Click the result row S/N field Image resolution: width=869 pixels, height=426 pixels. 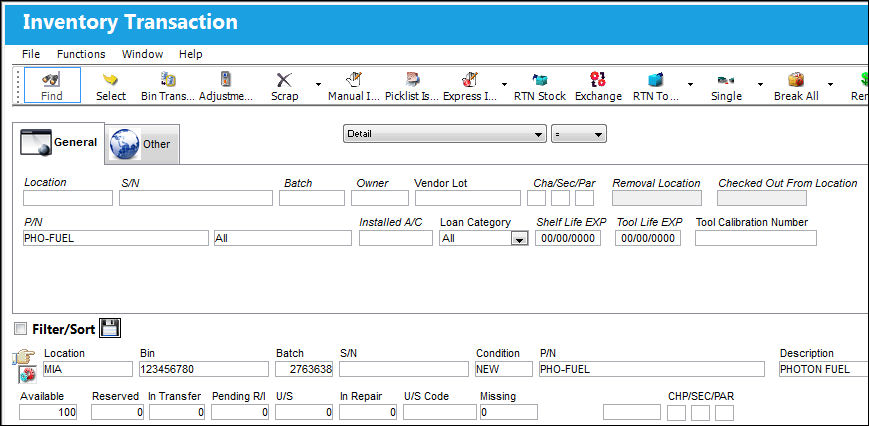coord(403,369)
